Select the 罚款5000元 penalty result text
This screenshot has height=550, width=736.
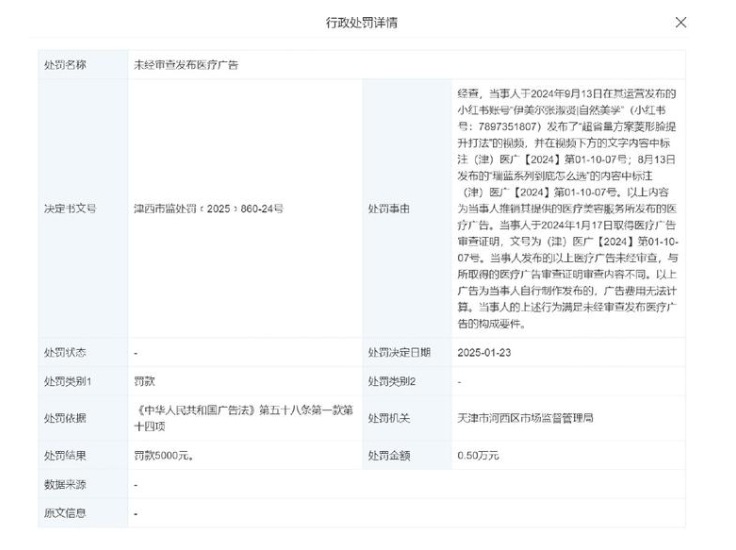click(164, 455)
